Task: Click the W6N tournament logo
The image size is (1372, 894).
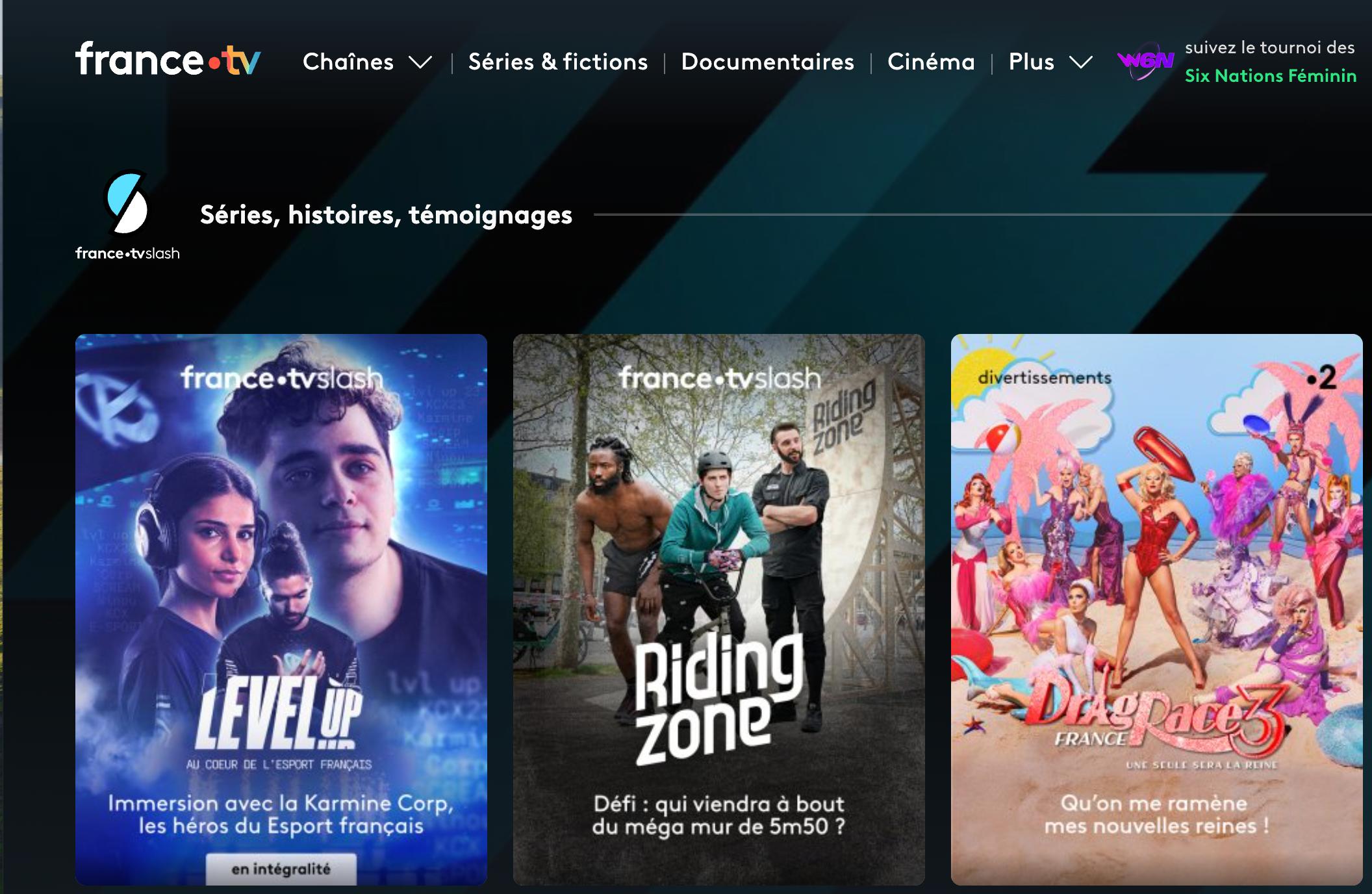Action: tap(1146, 62)
